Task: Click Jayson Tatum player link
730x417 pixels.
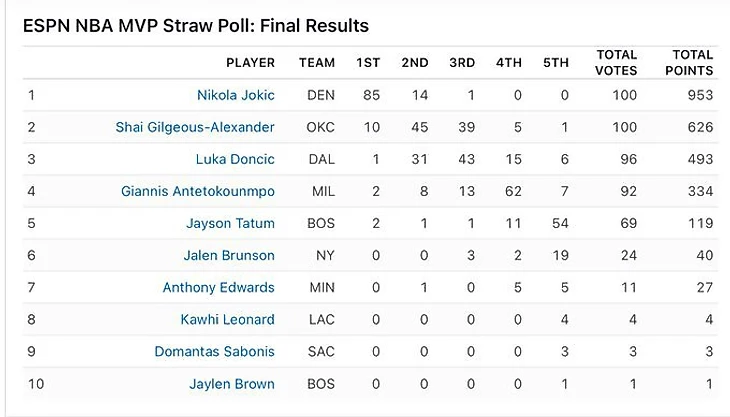Action: 230,223
